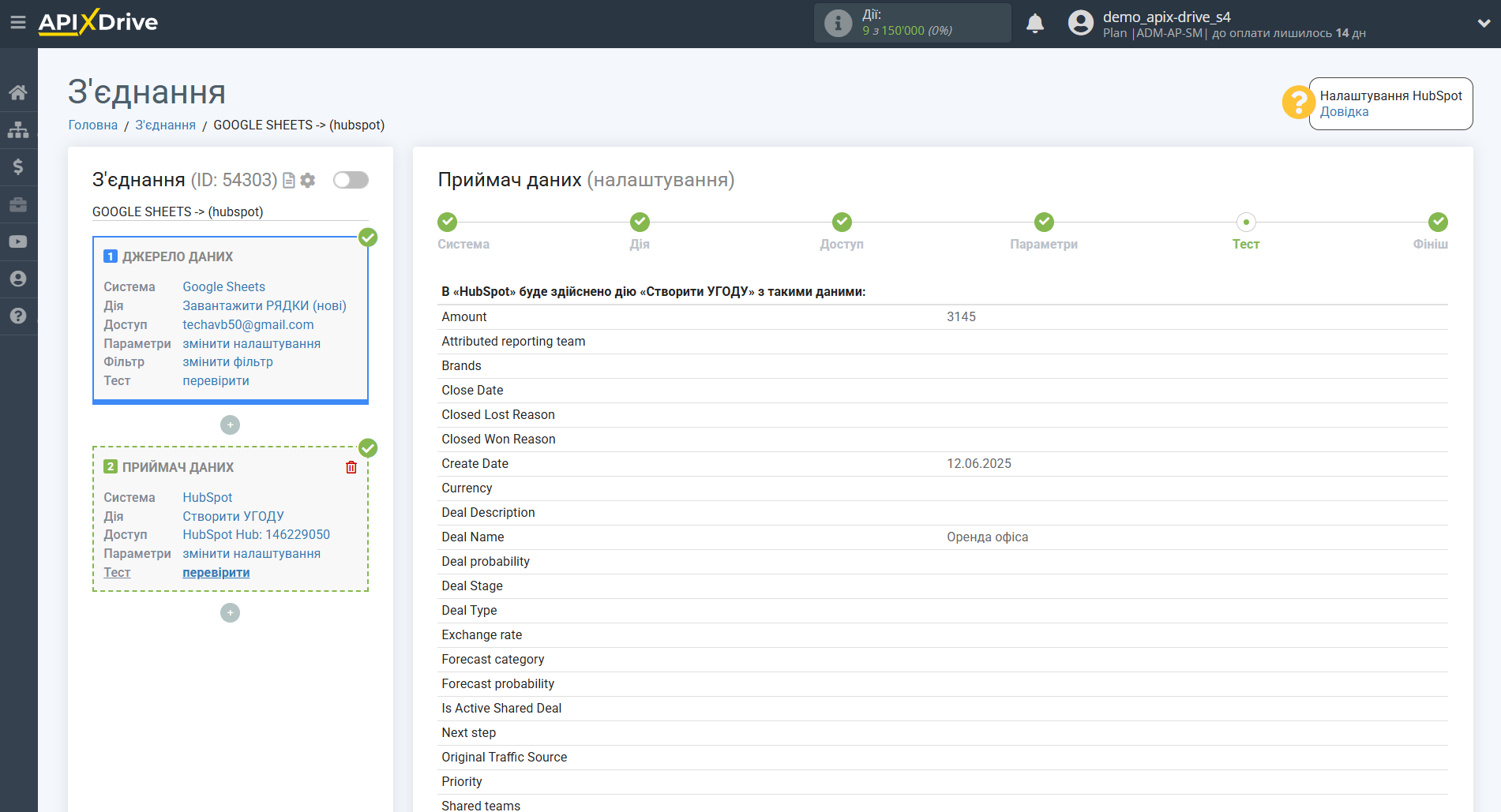Add step below the data receiver
Image resolution: width=1501 pixels, height=812 pixels.
pos(230,612)
